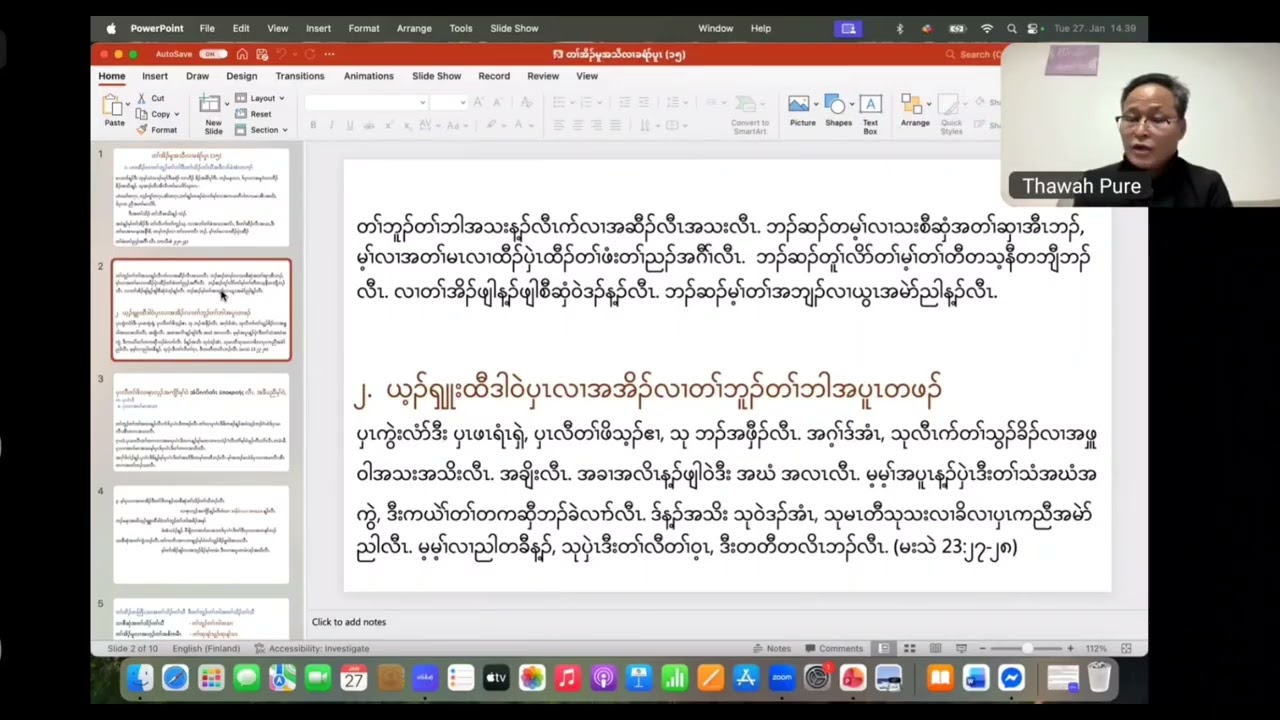Adjust the zoom slider
This screenshot has height=720, width=1280.
coord(1026,648)
